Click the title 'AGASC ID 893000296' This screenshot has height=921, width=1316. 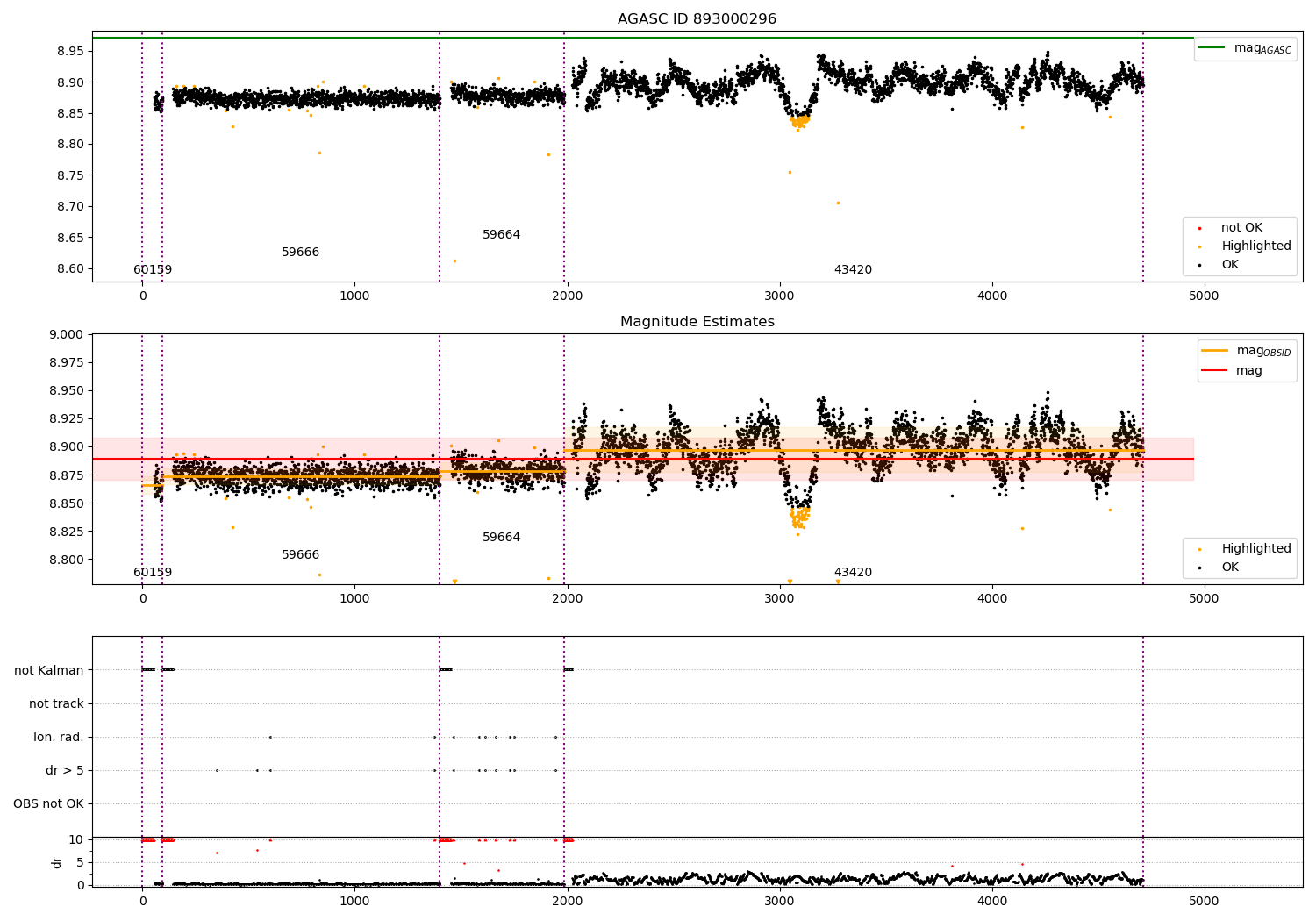click(x=697, y=19)
